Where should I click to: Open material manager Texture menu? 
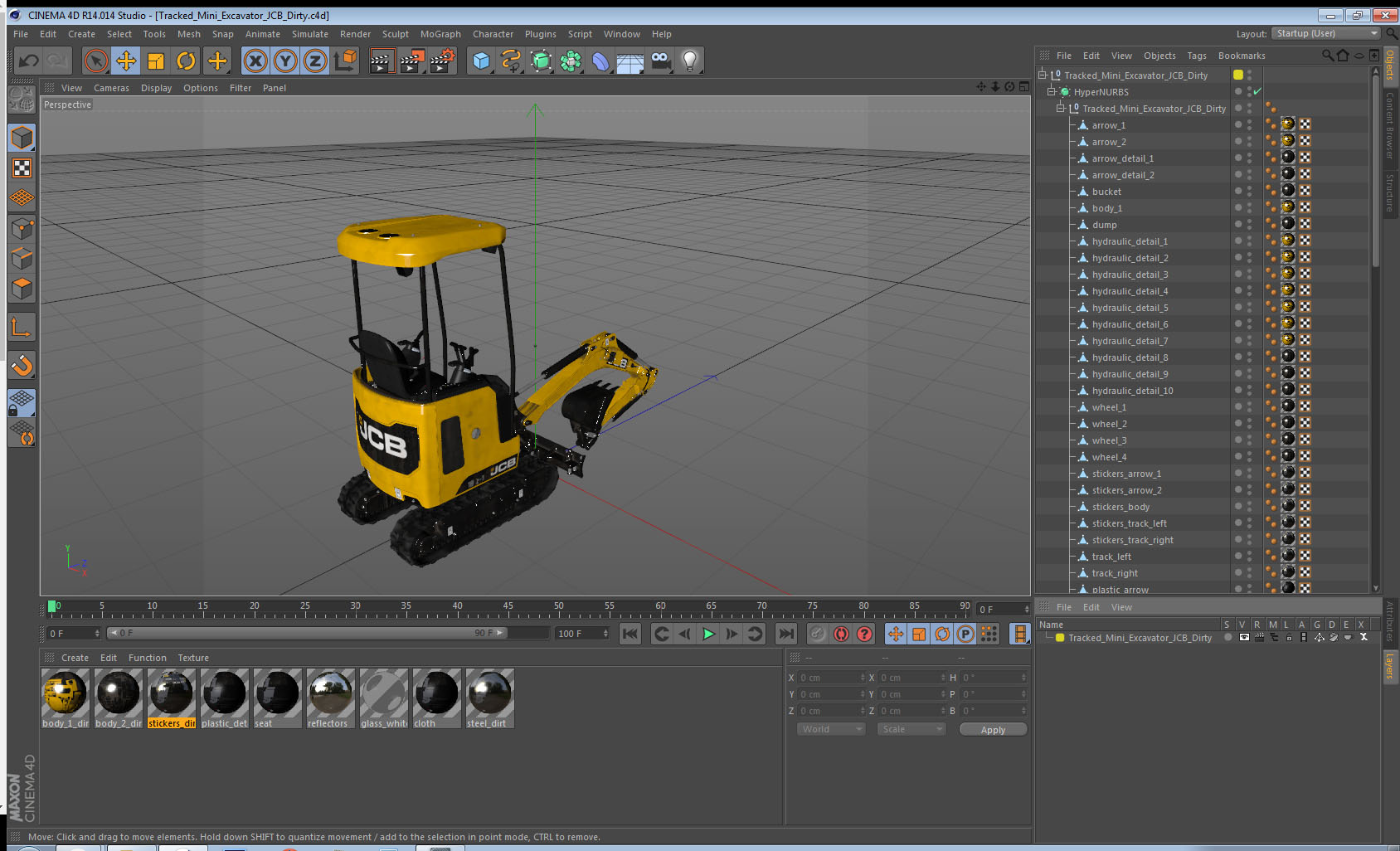point(193,658)
